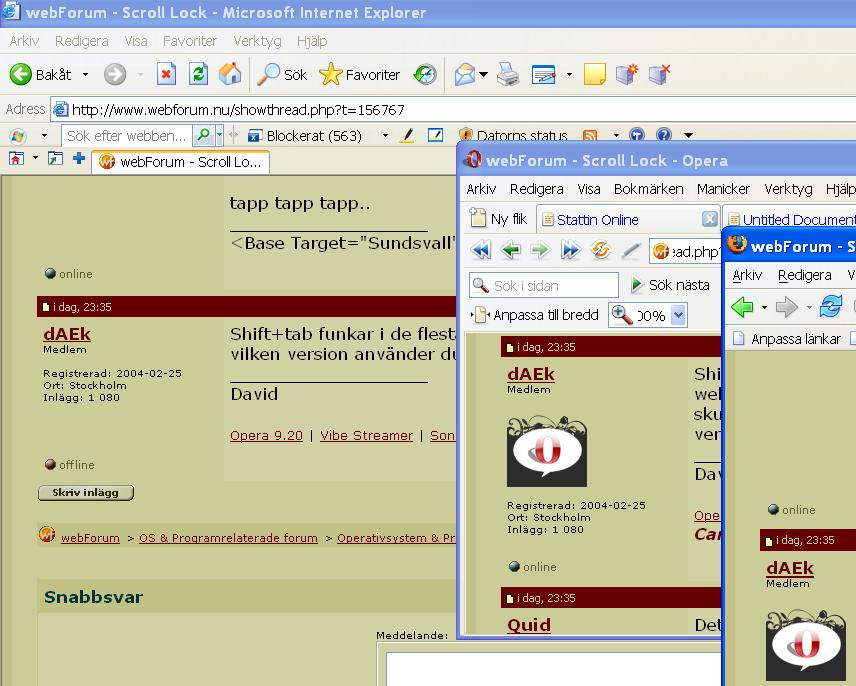Click the Sök nästa button in Opera
The width and height of the screenshot is (856, 686).
(x=670, y=285)
